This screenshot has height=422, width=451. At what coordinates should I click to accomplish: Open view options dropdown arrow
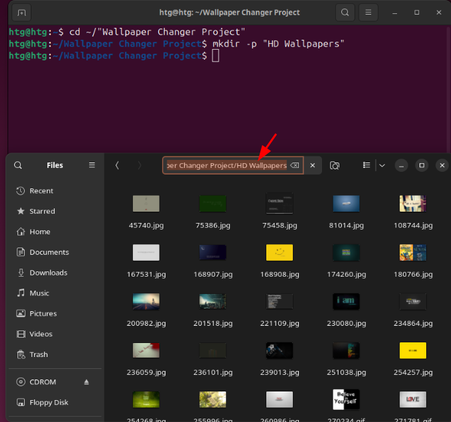coord(382,165)
